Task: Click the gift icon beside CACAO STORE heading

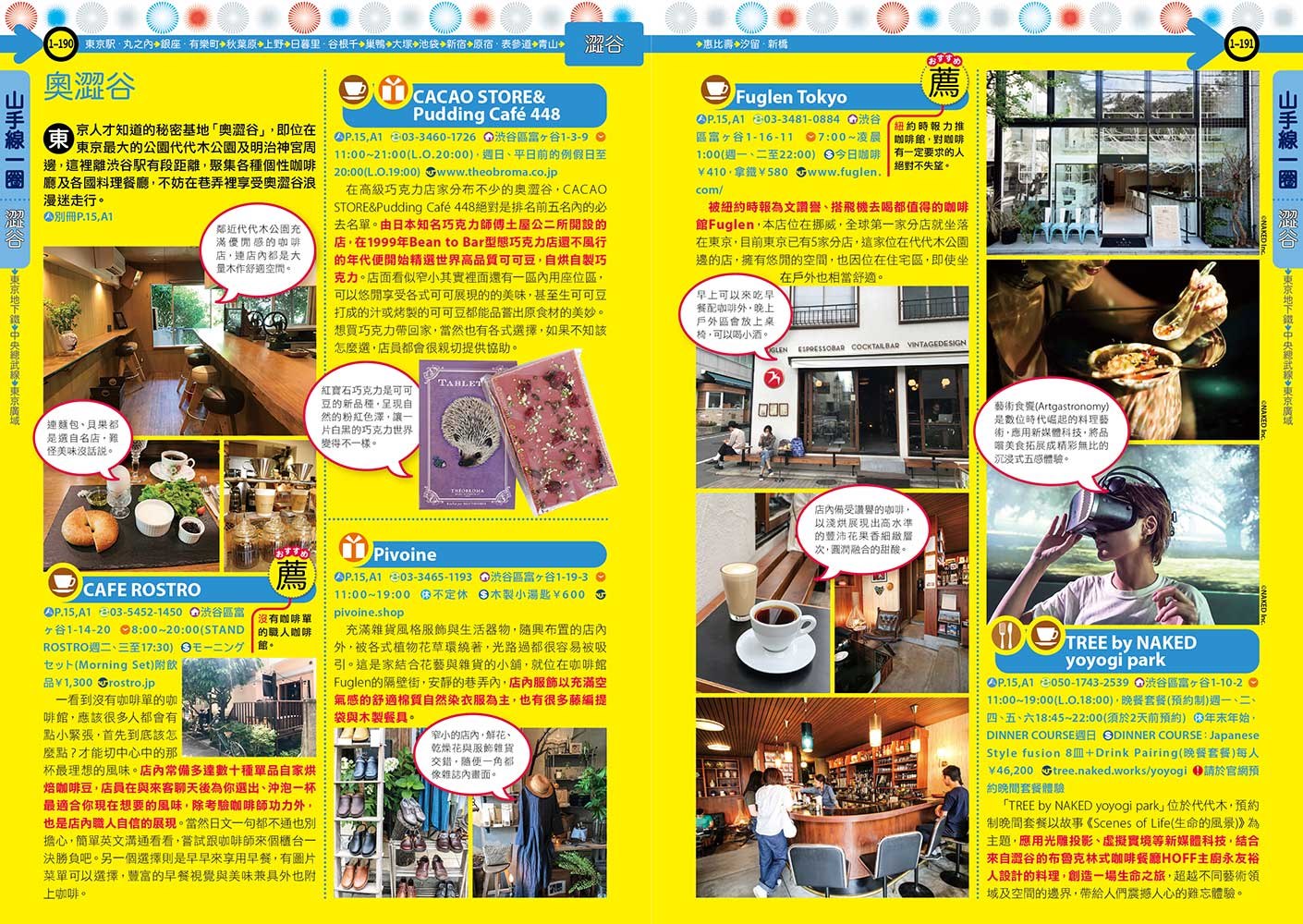Action: pyautogui.click(x=392, y=91)
